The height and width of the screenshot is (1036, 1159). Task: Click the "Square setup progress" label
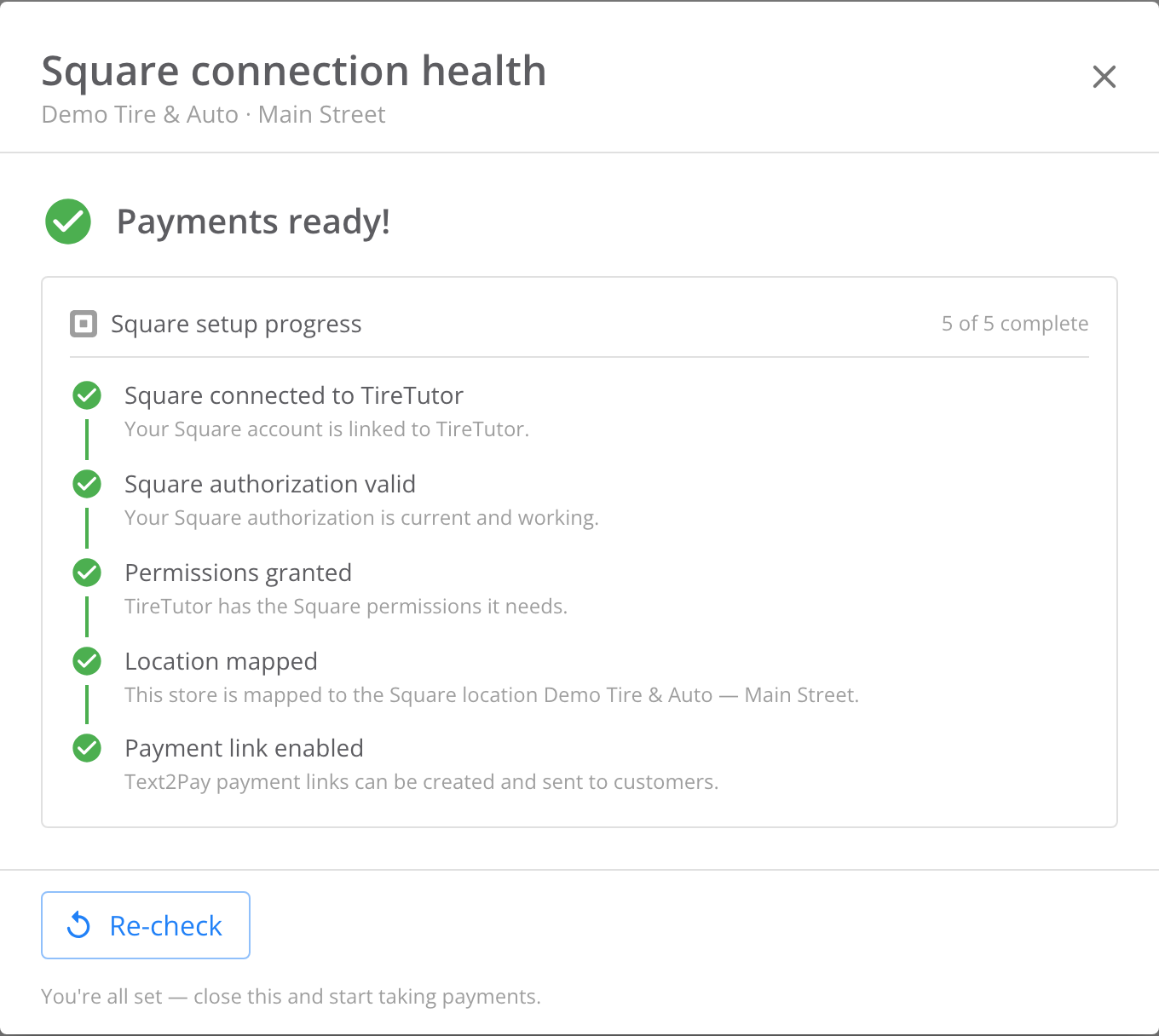(236, 325)
